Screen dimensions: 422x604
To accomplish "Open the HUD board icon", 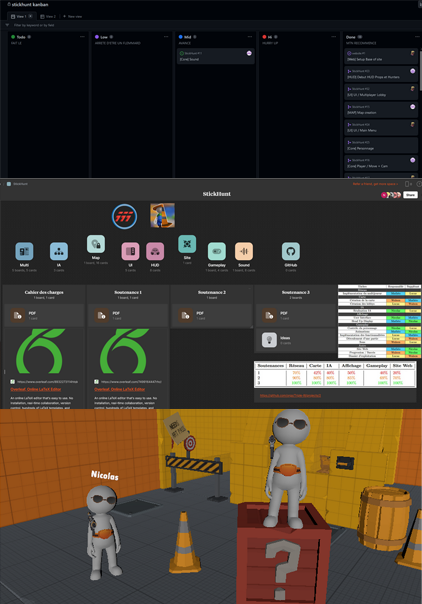I will click(x=155, y=251).
